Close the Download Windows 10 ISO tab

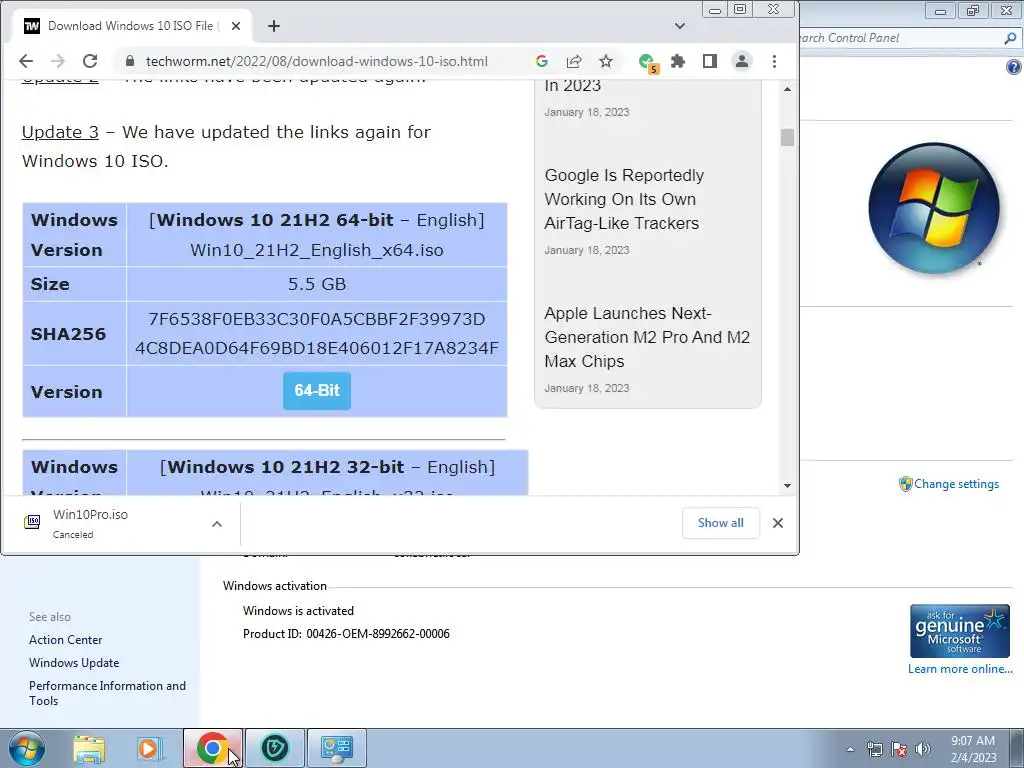236,26
